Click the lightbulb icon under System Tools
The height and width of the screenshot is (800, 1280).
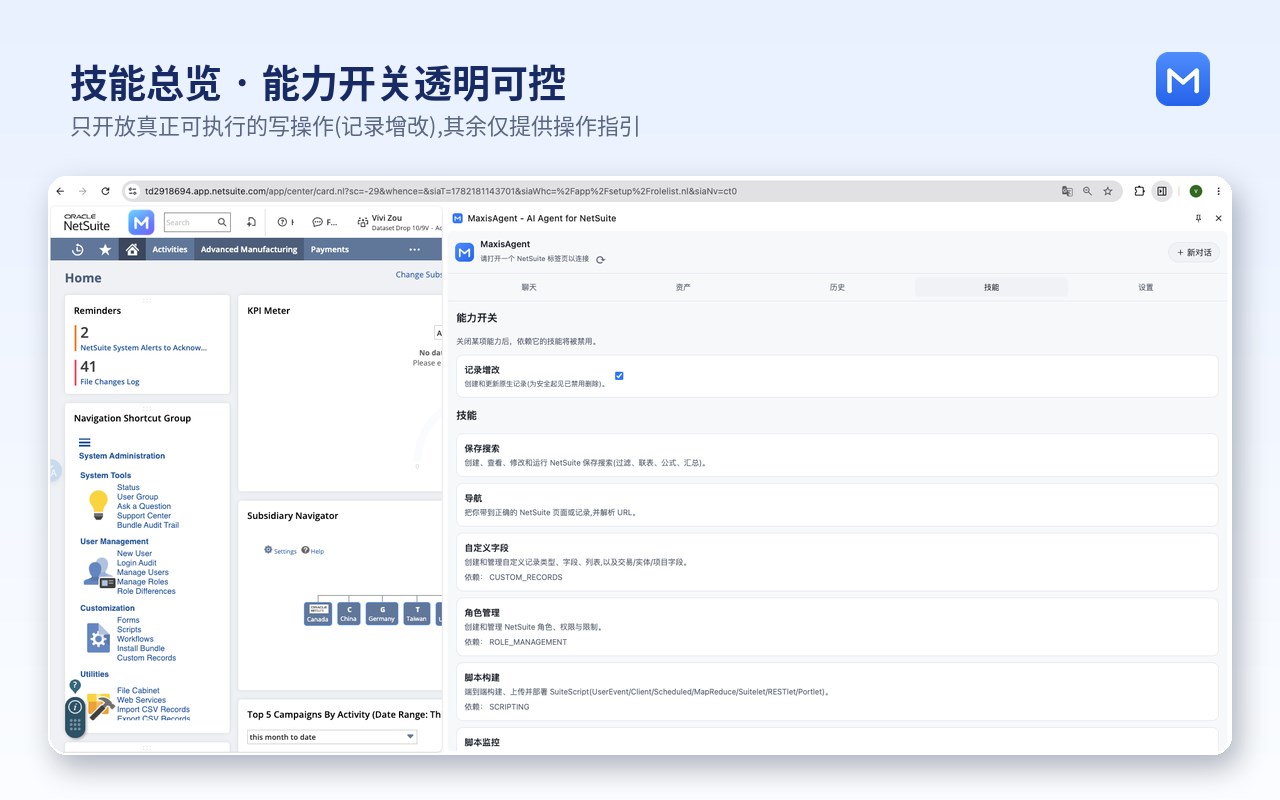[98, 504]
